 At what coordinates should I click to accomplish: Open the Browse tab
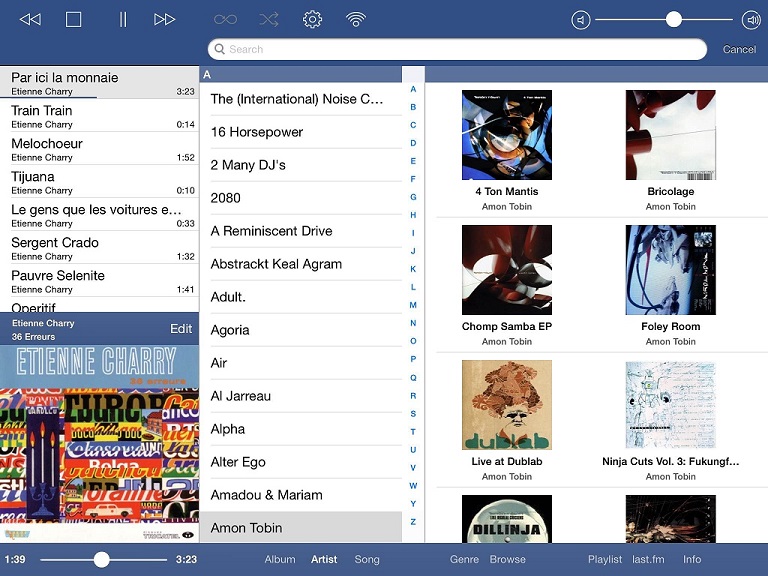(x=507, y=559)
